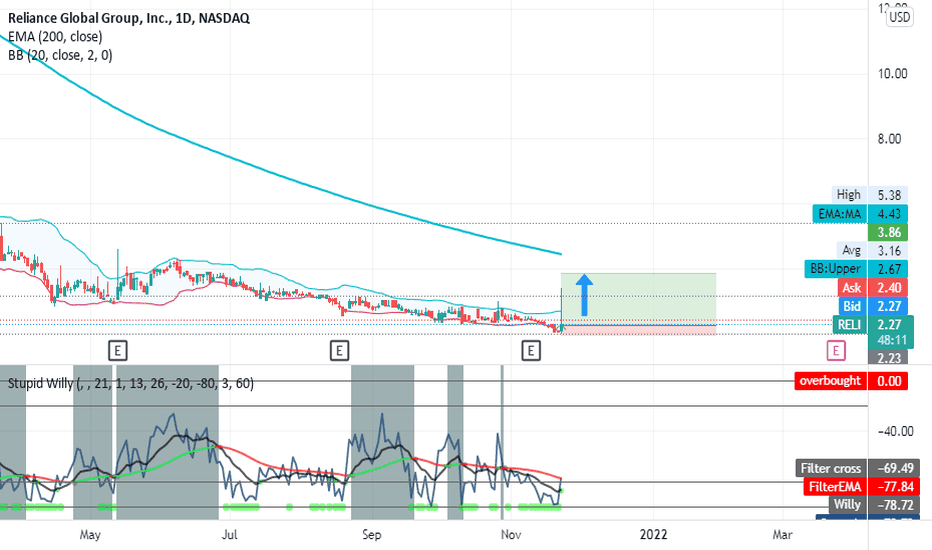Image resolution: width=932 pixels, height=550 pixels.
Task: Click the red Ask 2.40 label
Action: pos(873,287)
